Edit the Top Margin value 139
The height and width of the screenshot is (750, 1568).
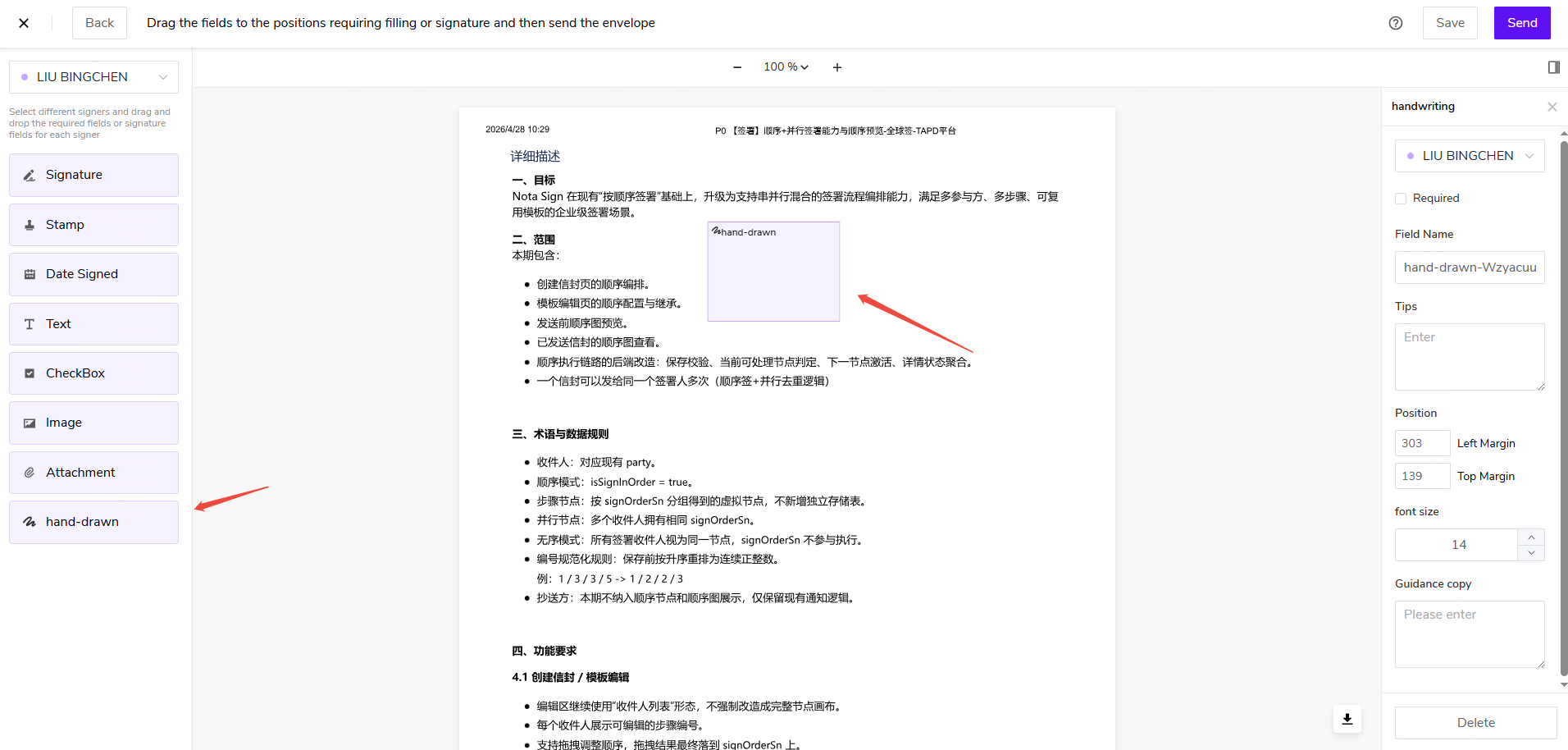1422,476
